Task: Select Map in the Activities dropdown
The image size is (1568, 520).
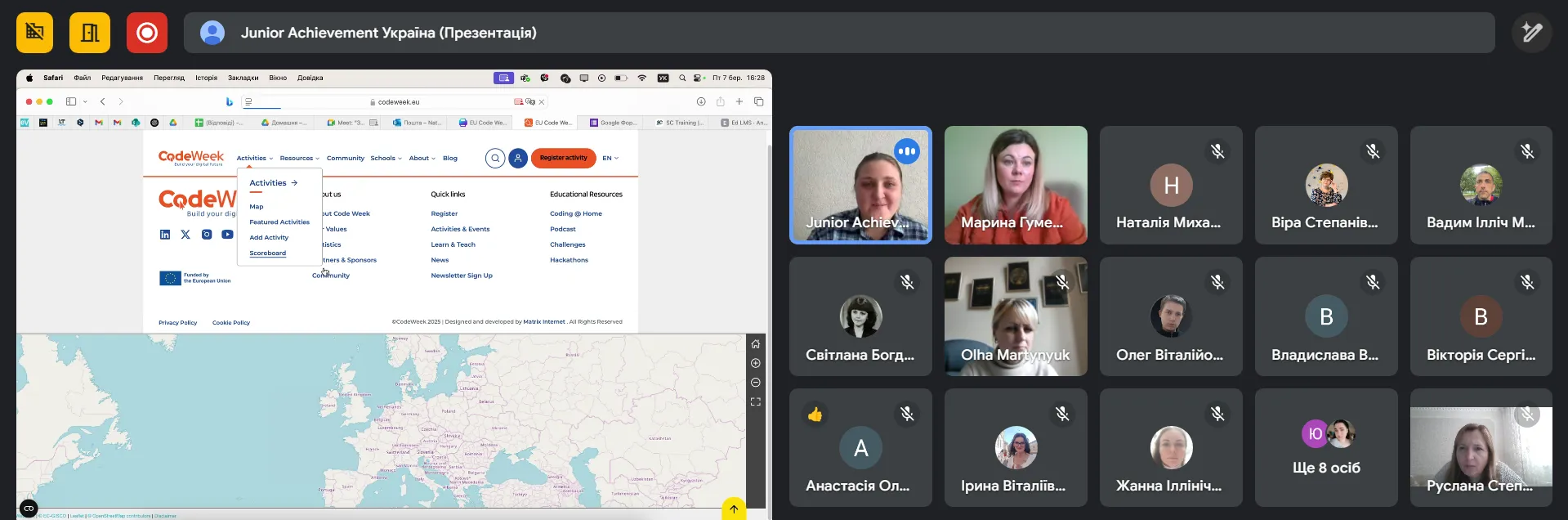Action: pyautogui.click(x=257, y=207)
